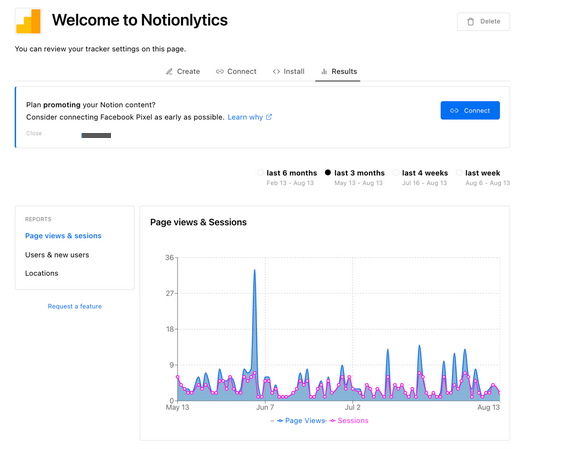Image resolution: width=568 pixels, height=449 pixels.
Task: Choose the last week radio option
Action: 459,172
